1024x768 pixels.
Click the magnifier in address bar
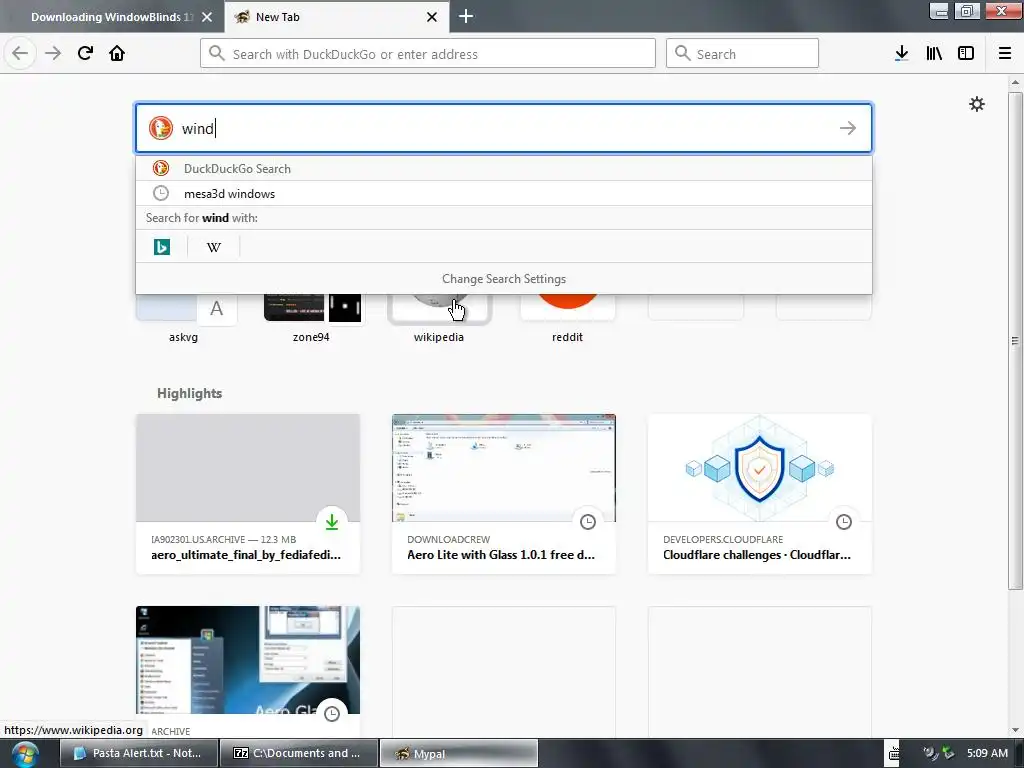216,54
